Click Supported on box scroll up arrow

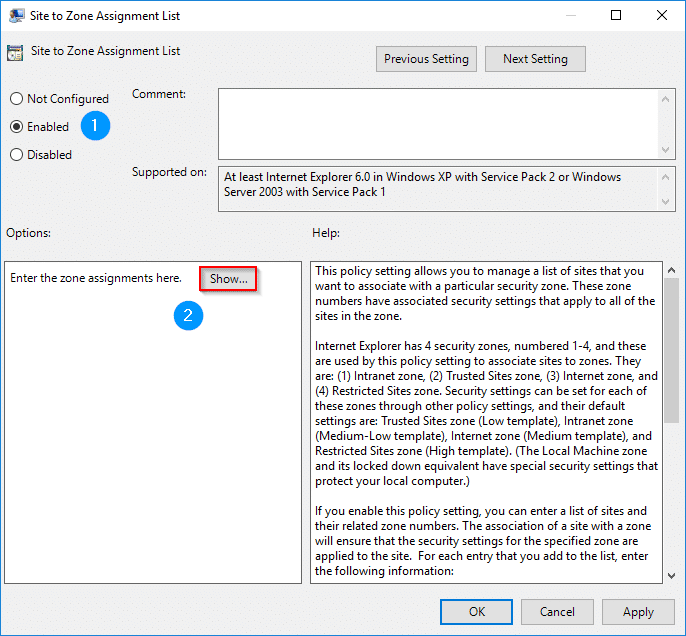[x=665, y=177]
